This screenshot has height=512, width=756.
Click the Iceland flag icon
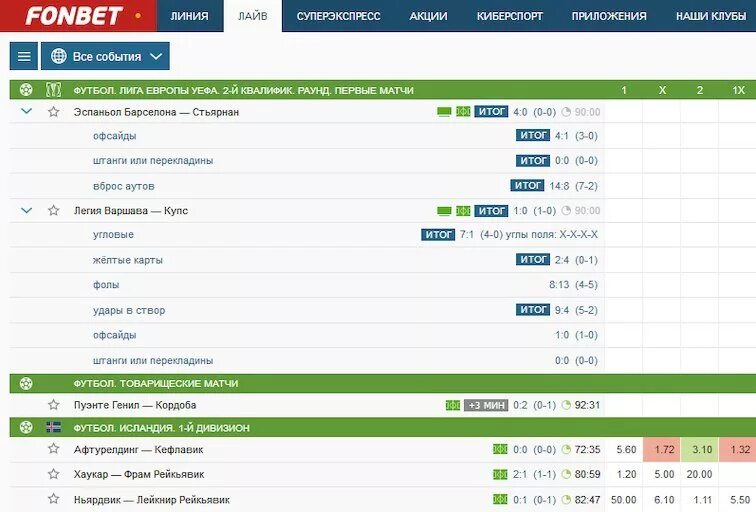tap(53, 427)
